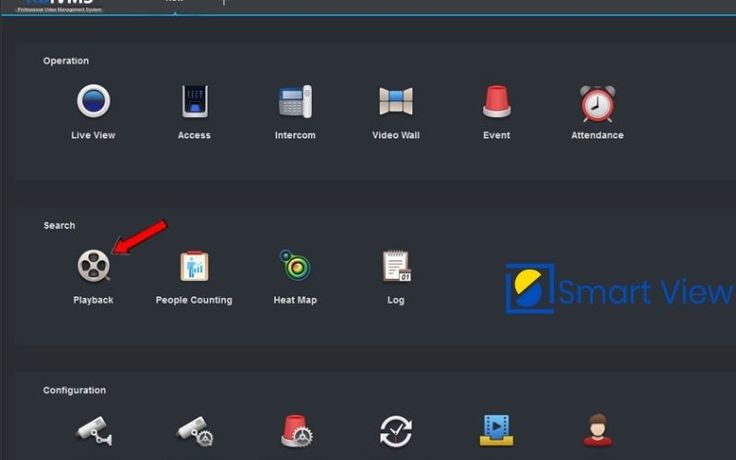This screenshot has width=736, height=460.
Task: Open the siren-with-gear event config icon
Action: (x=296, y=431)
